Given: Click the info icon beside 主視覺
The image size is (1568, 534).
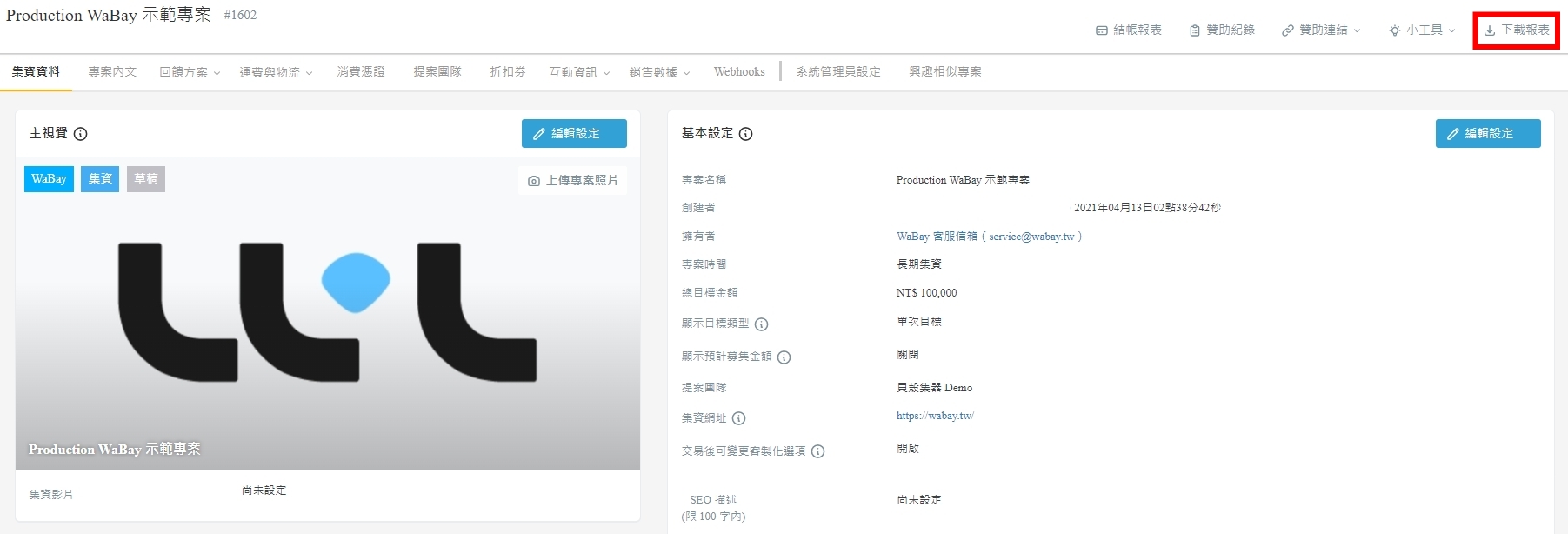Looking at the screenshot, I should (81, 134).
